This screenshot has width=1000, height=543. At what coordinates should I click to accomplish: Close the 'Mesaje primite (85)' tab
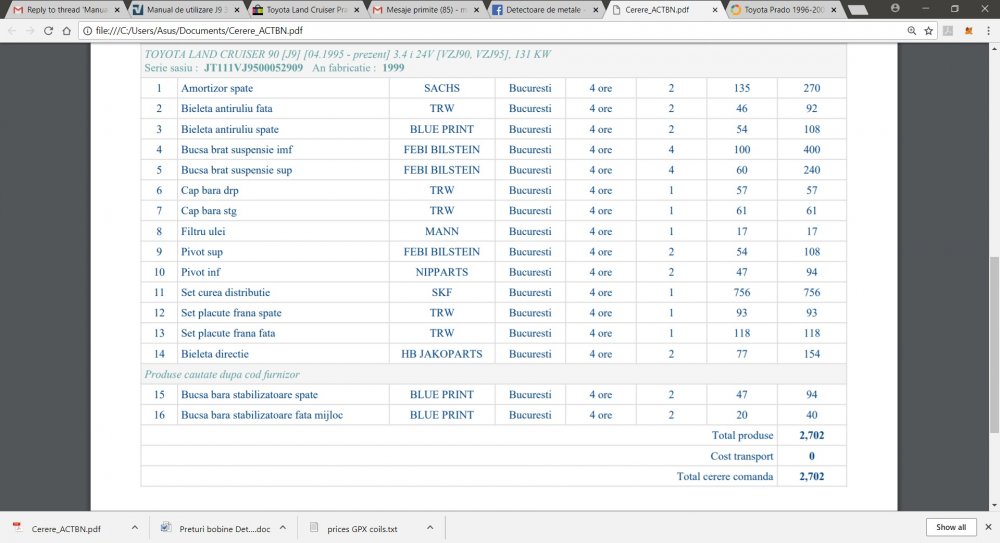pyautogui.click(x=476, y=10)
